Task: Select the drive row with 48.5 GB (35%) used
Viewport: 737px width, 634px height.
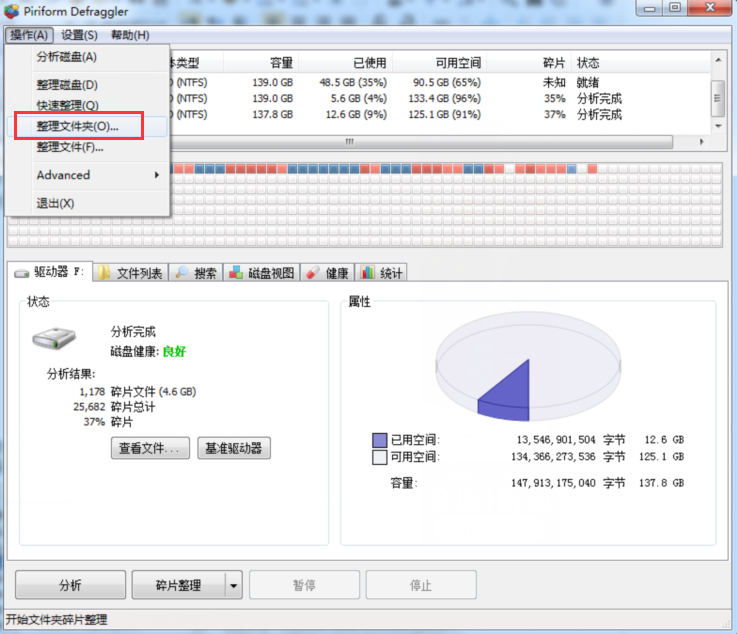Action: [439, 83]
